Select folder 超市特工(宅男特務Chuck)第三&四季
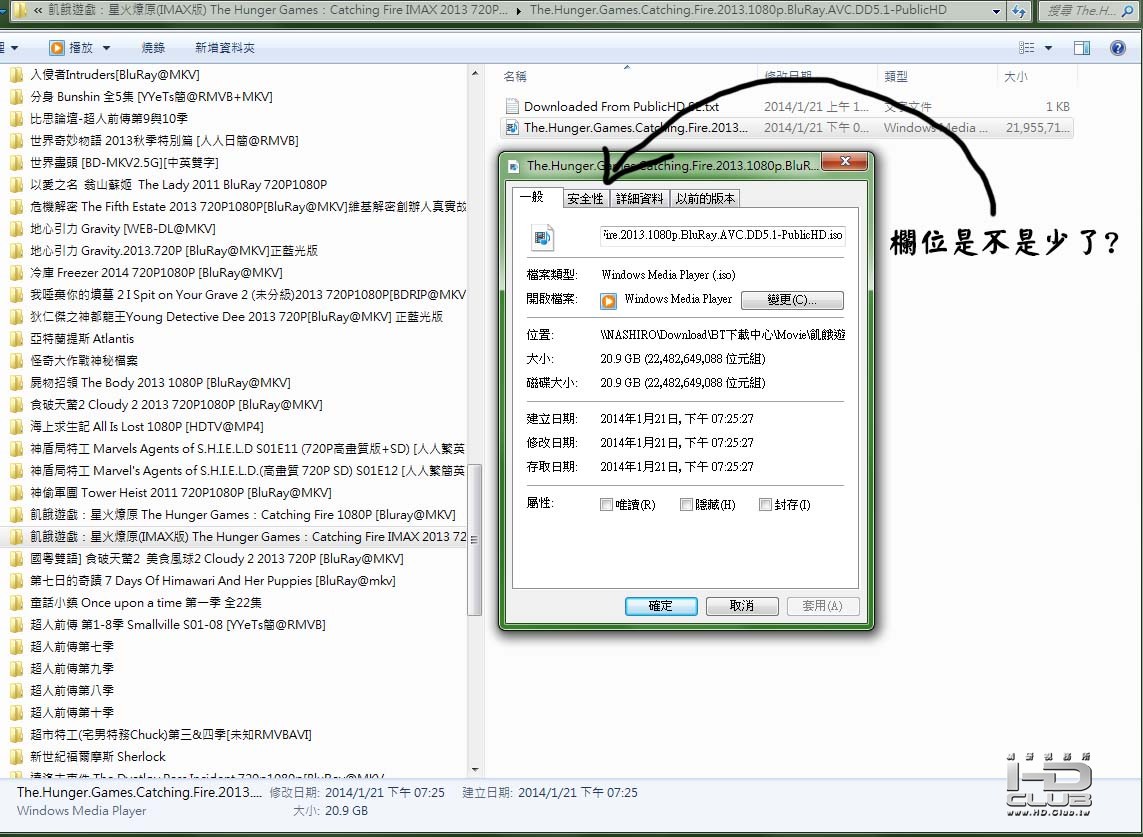The height and width of the screenshot is (837, 1143). pyautogui.click(x=171, y=735)
